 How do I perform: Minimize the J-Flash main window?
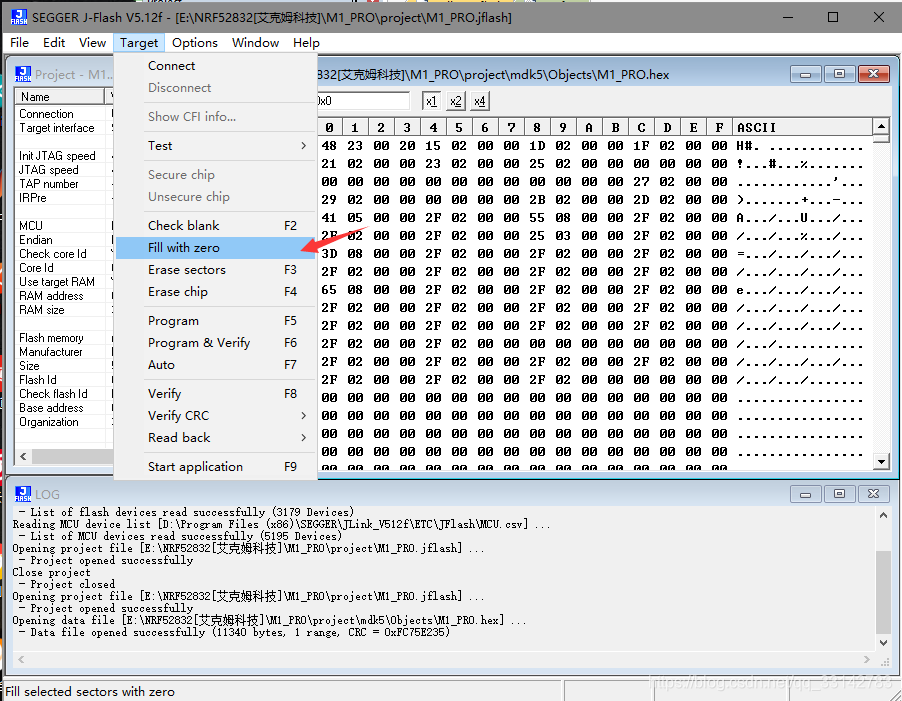pyautogui.click(x=788, y=17)
